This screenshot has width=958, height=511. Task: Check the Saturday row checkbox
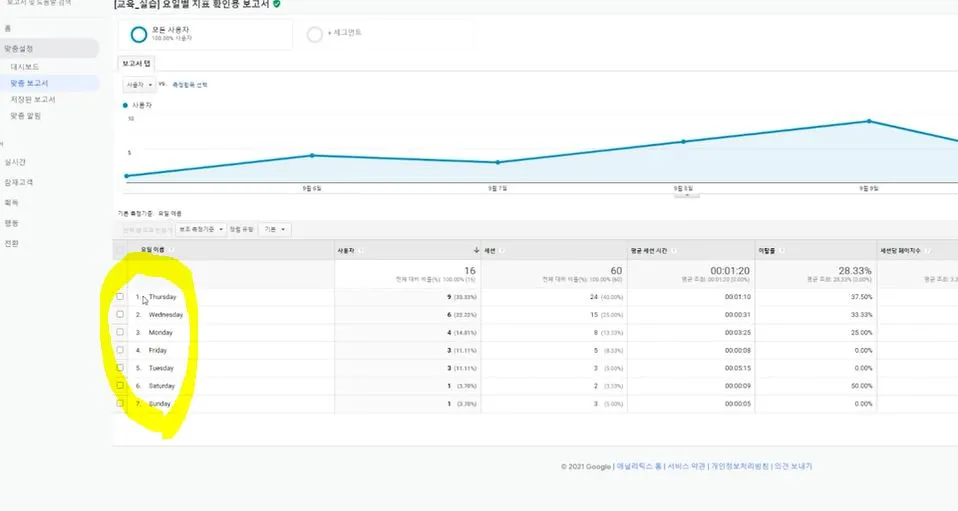tap(120, 385)
